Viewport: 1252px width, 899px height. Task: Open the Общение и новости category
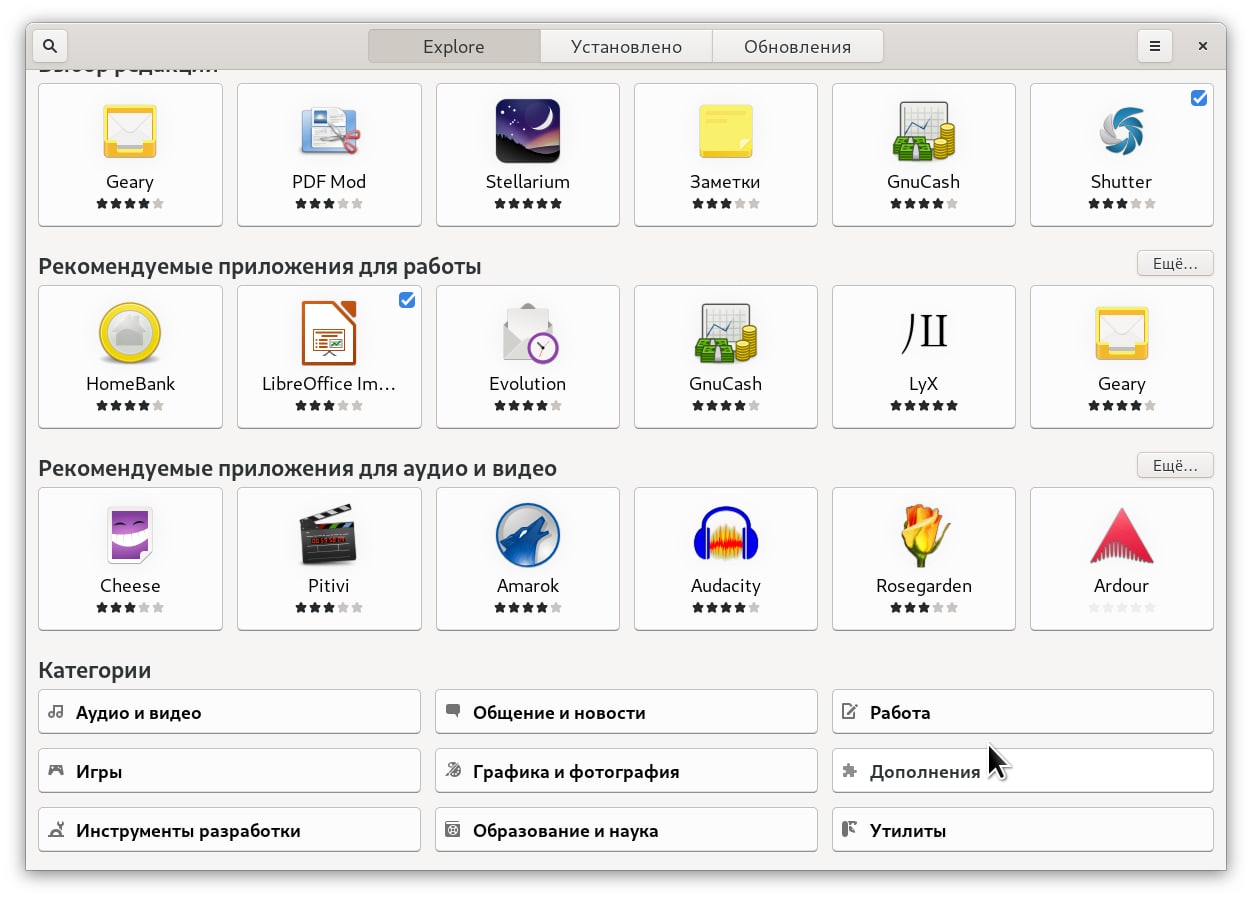pos(626,713)
